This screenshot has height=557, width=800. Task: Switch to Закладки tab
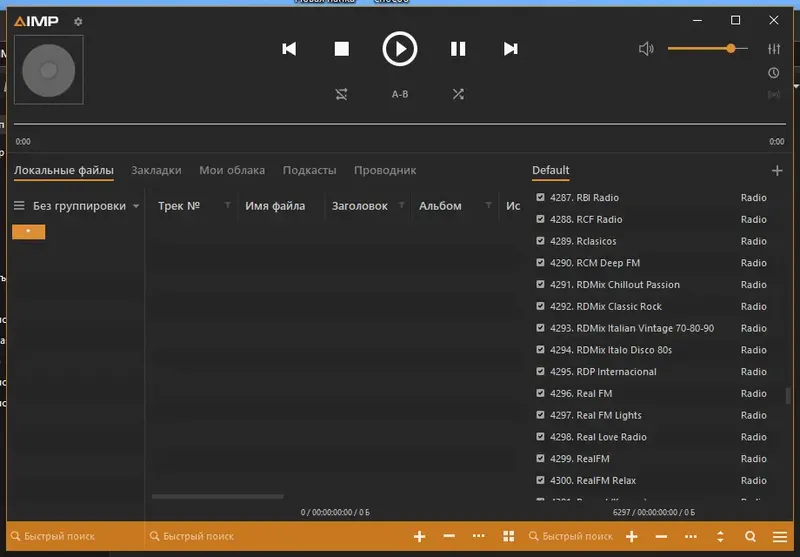pos(156,170)
